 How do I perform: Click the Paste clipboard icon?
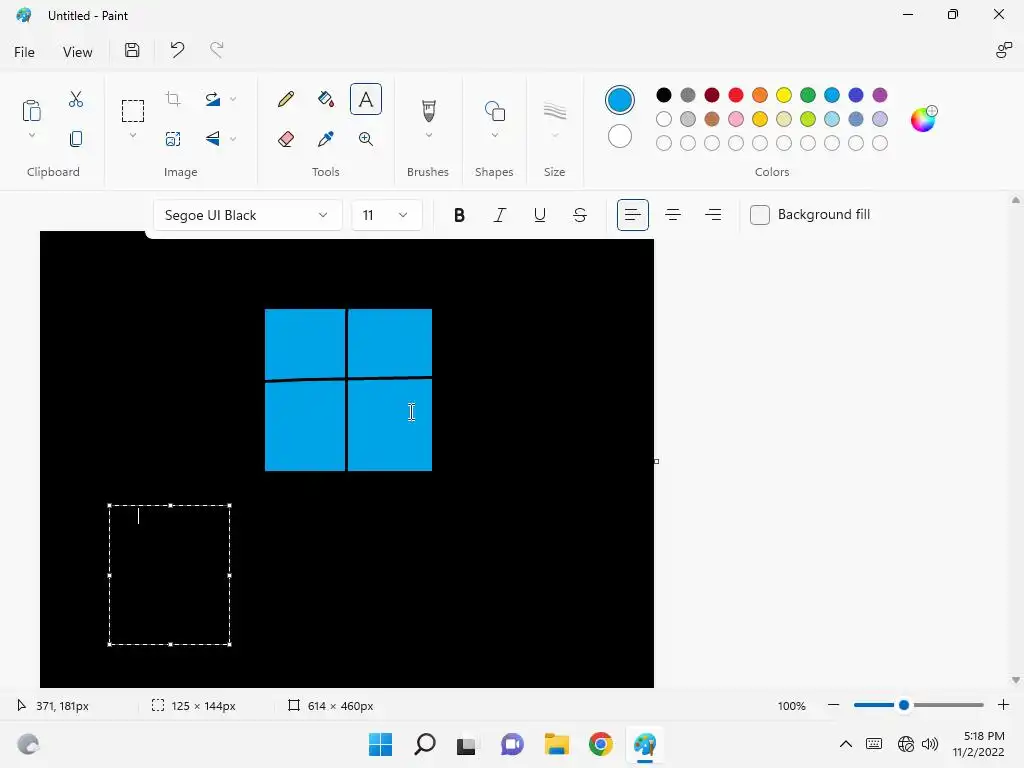tap(31, 110)
